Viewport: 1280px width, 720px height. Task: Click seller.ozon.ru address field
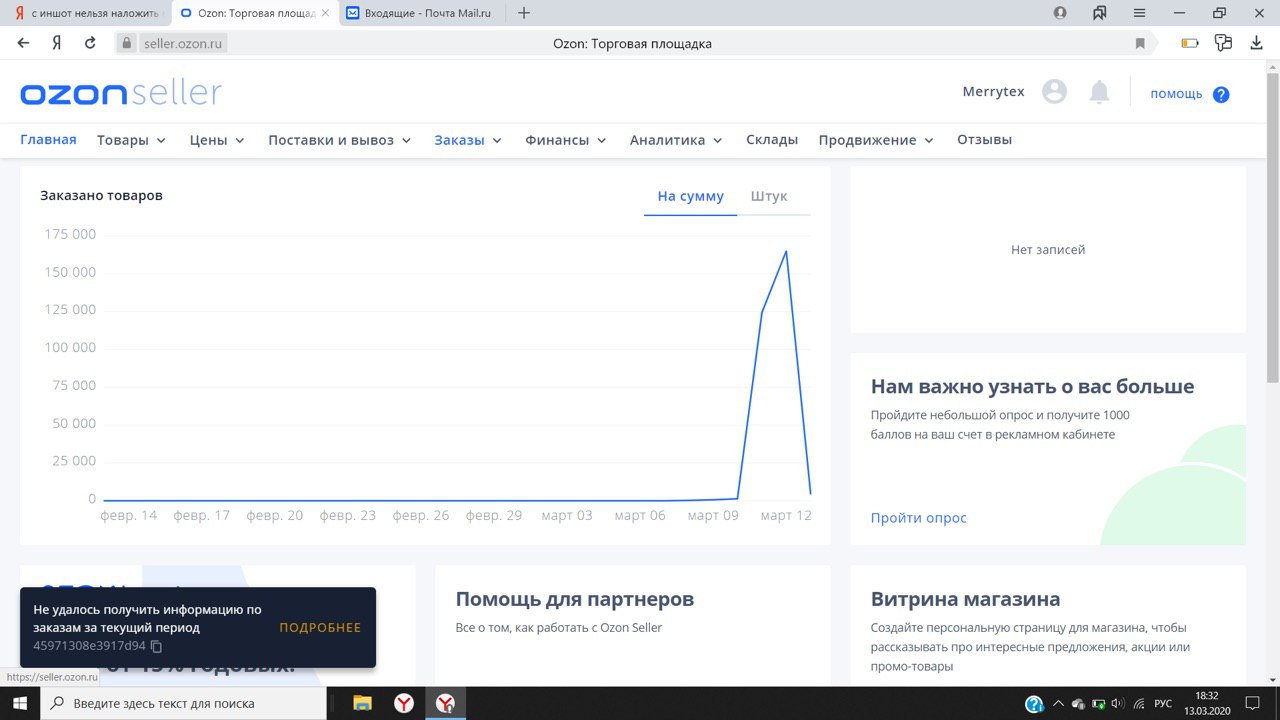click(184, 43)
